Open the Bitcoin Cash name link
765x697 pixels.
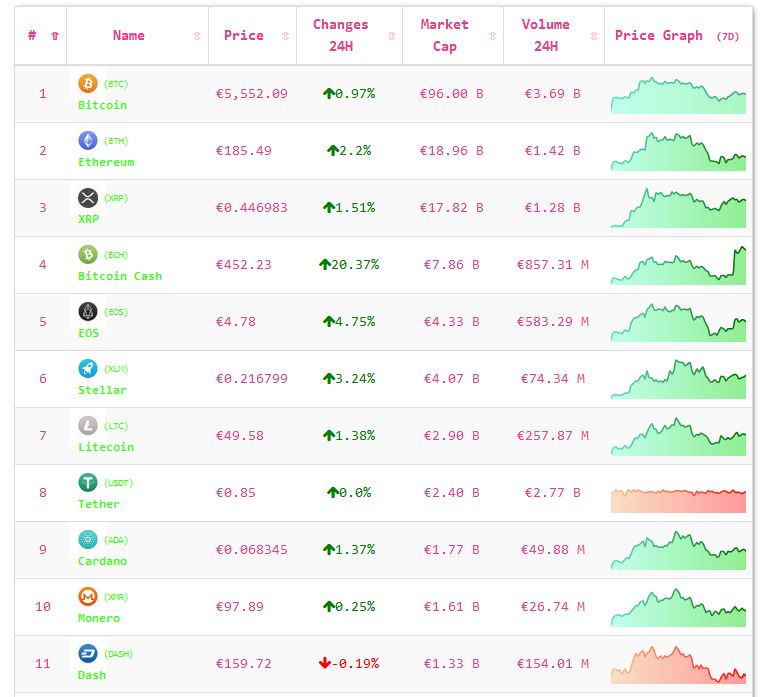pos(119,276)
